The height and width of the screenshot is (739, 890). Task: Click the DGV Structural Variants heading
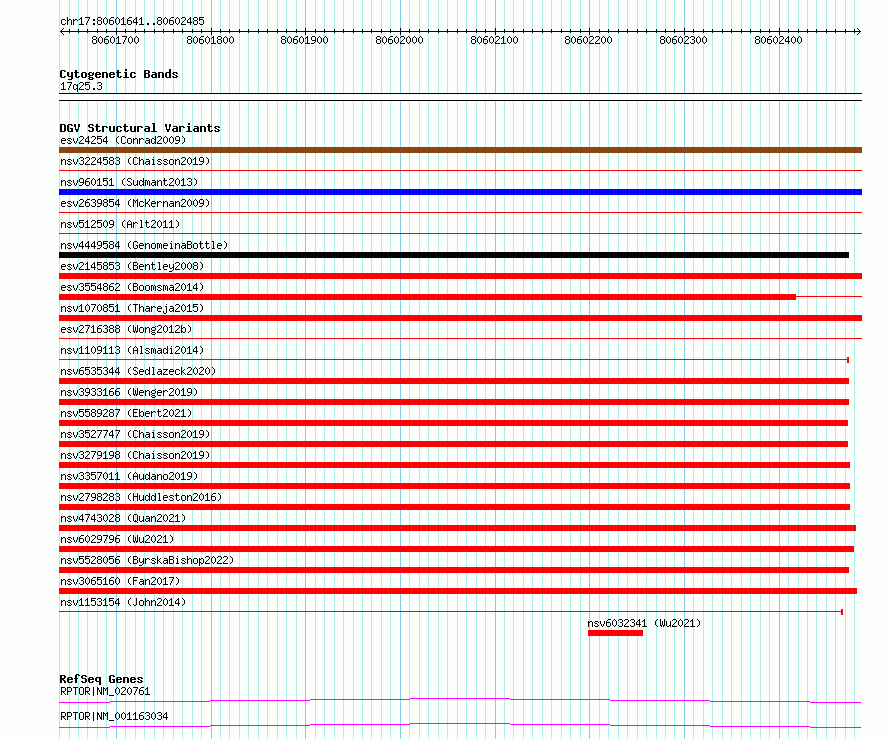(140, 128)
